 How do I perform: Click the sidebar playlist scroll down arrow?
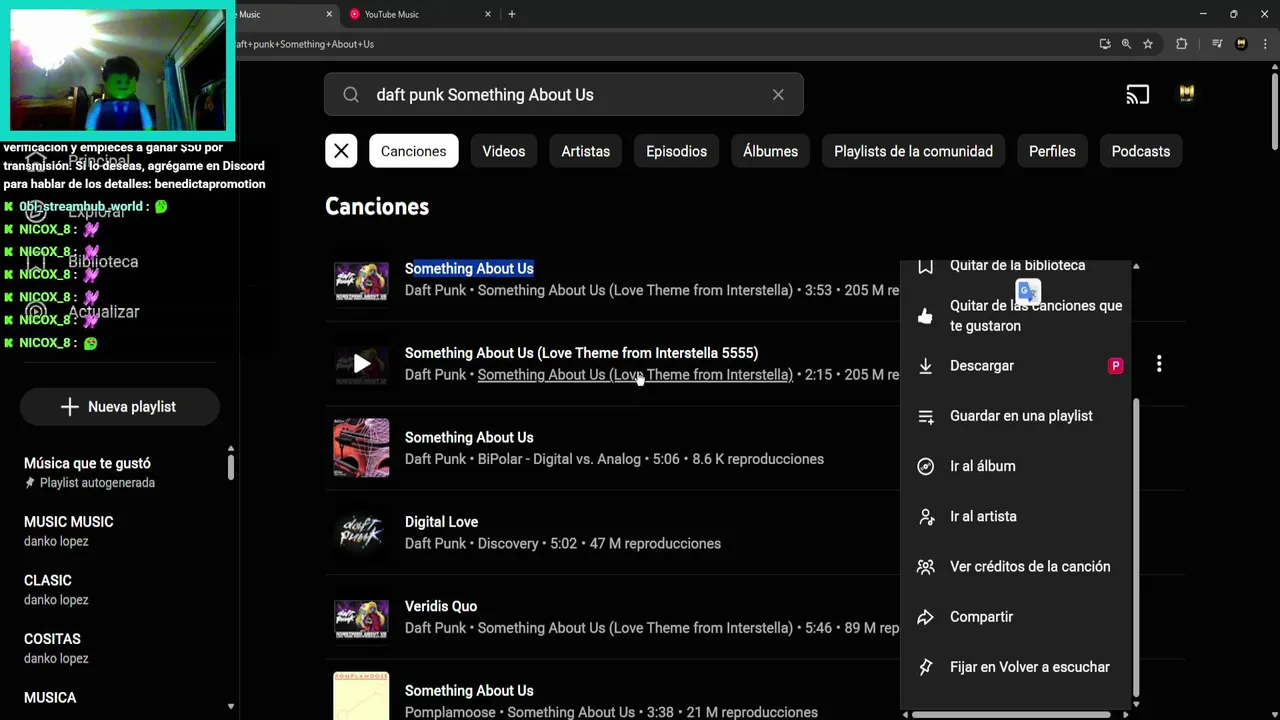[231, 706]
